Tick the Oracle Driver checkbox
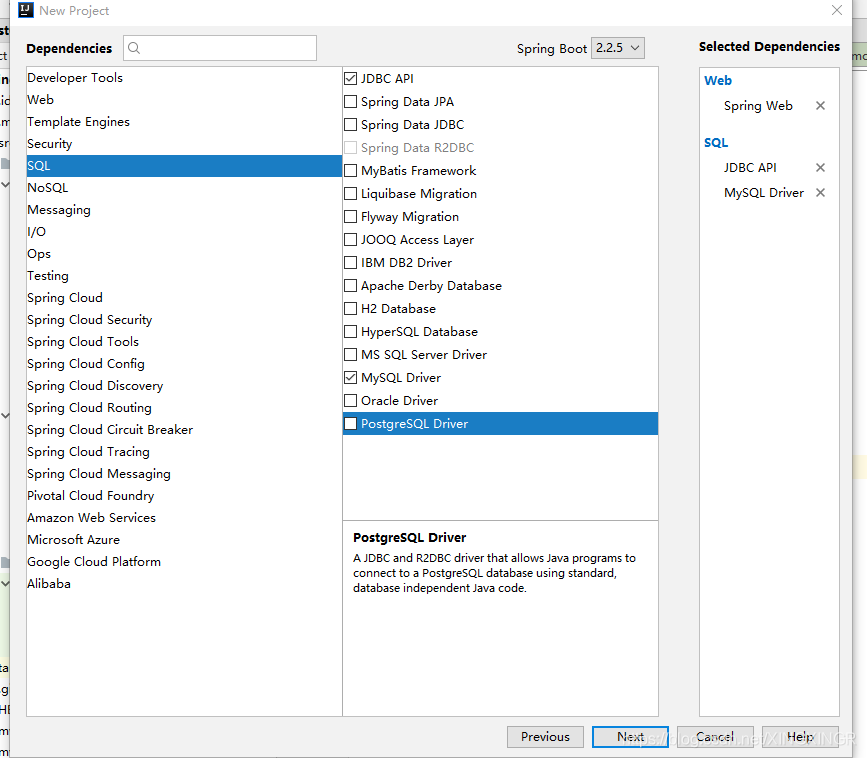This screenshot has height=758, width=867. pos(351,400)
